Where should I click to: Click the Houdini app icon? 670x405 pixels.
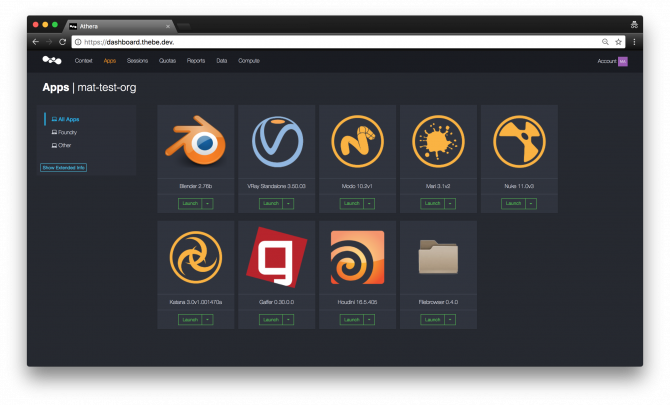click(x=358, y=258)
